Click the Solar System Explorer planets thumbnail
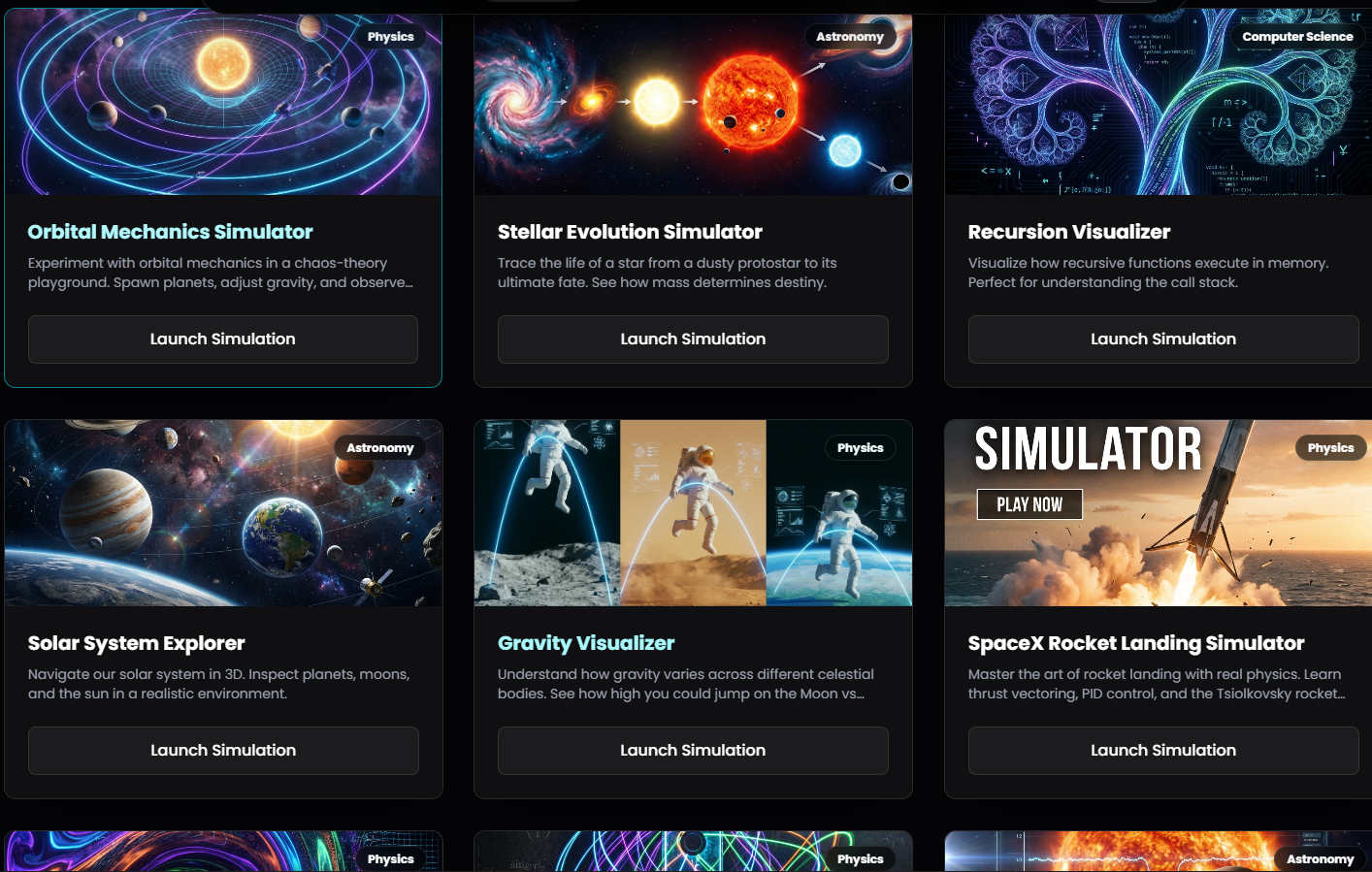The width and height of the screenshot is (1372, 872). click(223, 513)
